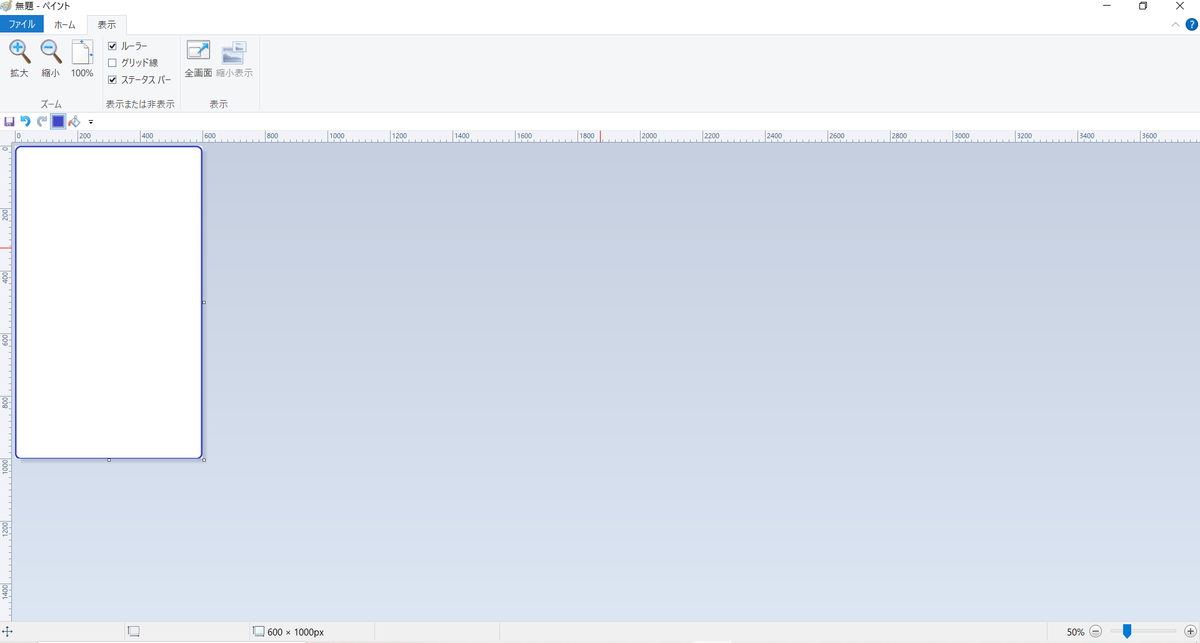
Task: Click the save icon in quick access toolbar
Action: coord(10,121)
